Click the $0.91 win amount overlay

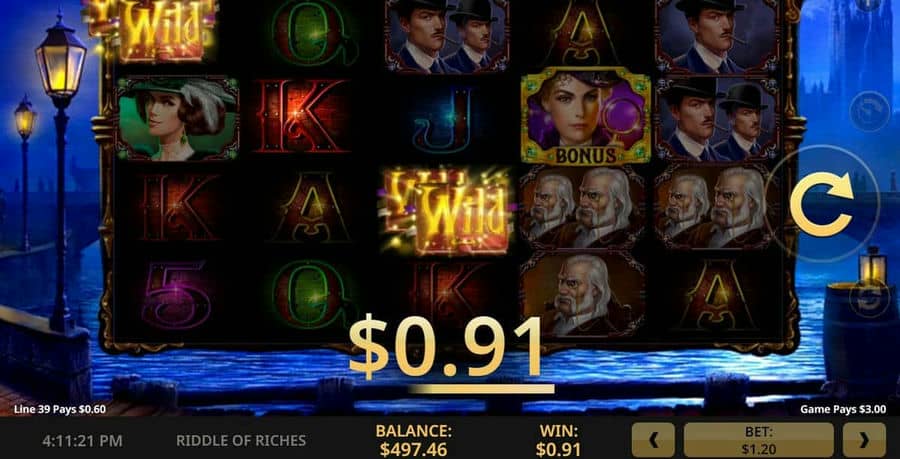[x=446, y=348]
